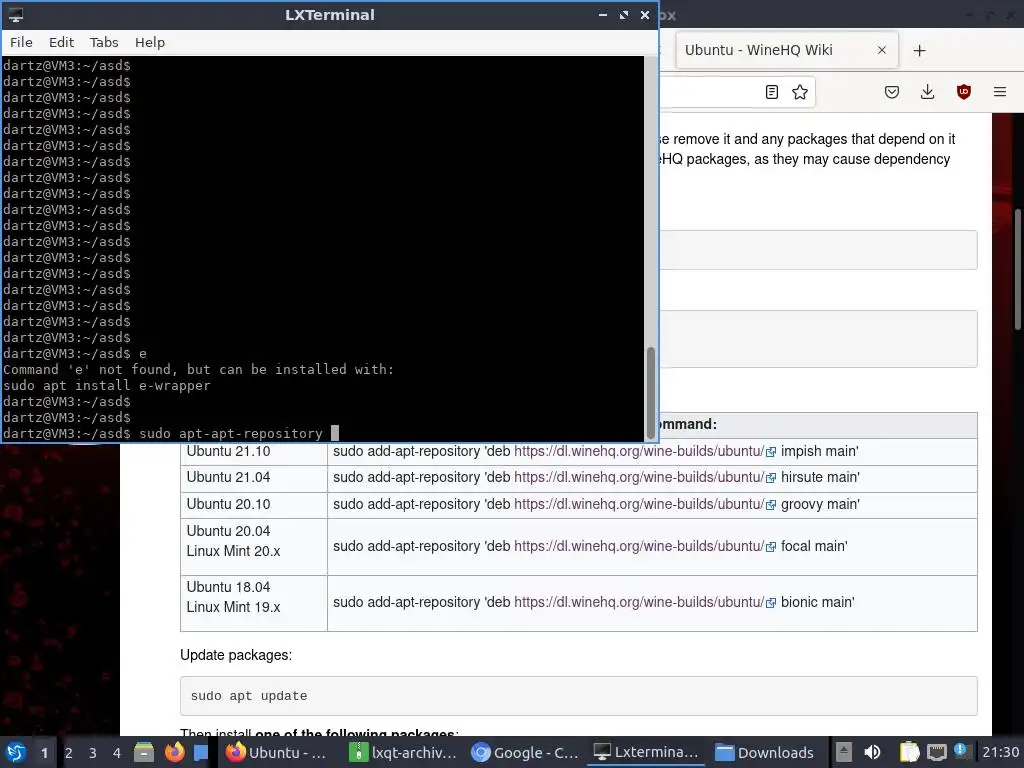Open the Firefox downloads panel
Viewport: 1024px width, 768px height.
click(927, 92)
